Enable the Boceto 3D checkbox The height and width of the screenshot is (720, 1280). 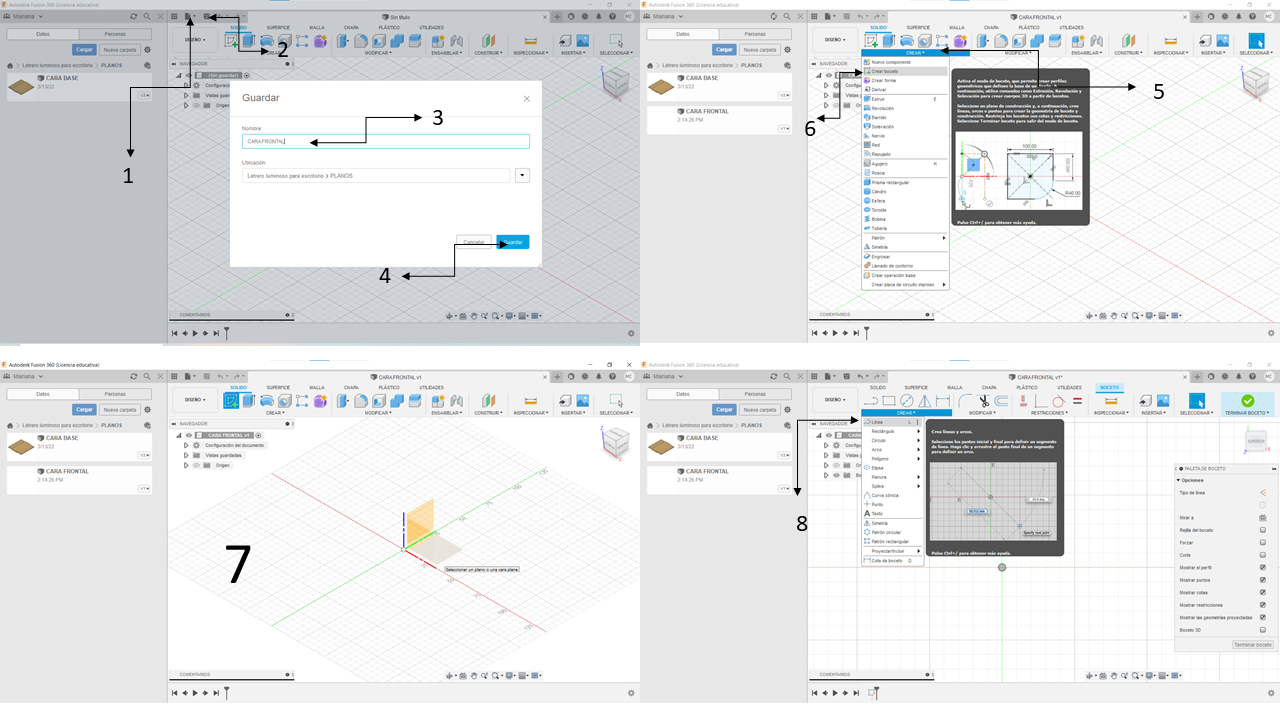tap(1263, 630)
